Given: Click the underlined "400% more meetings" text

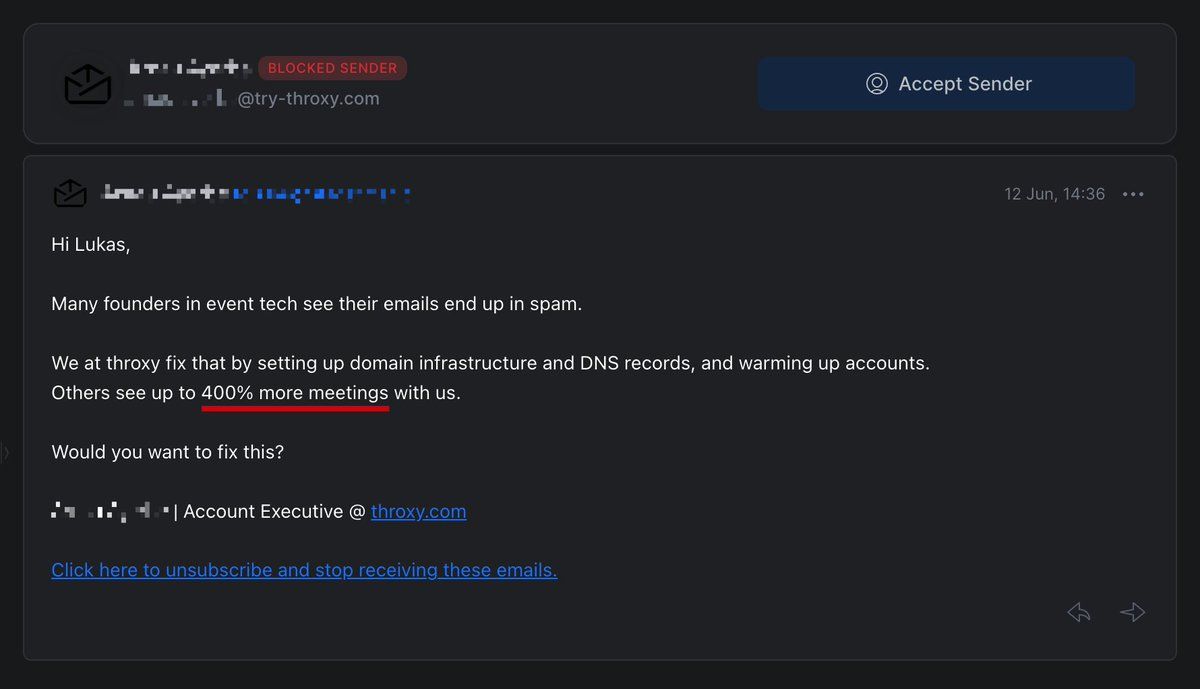Looking at the screenshot, I should pos(295,393).
